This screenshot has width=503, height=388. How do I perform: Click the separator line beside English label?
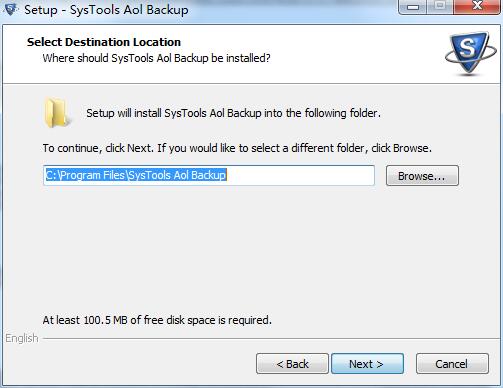coord(271,339)
